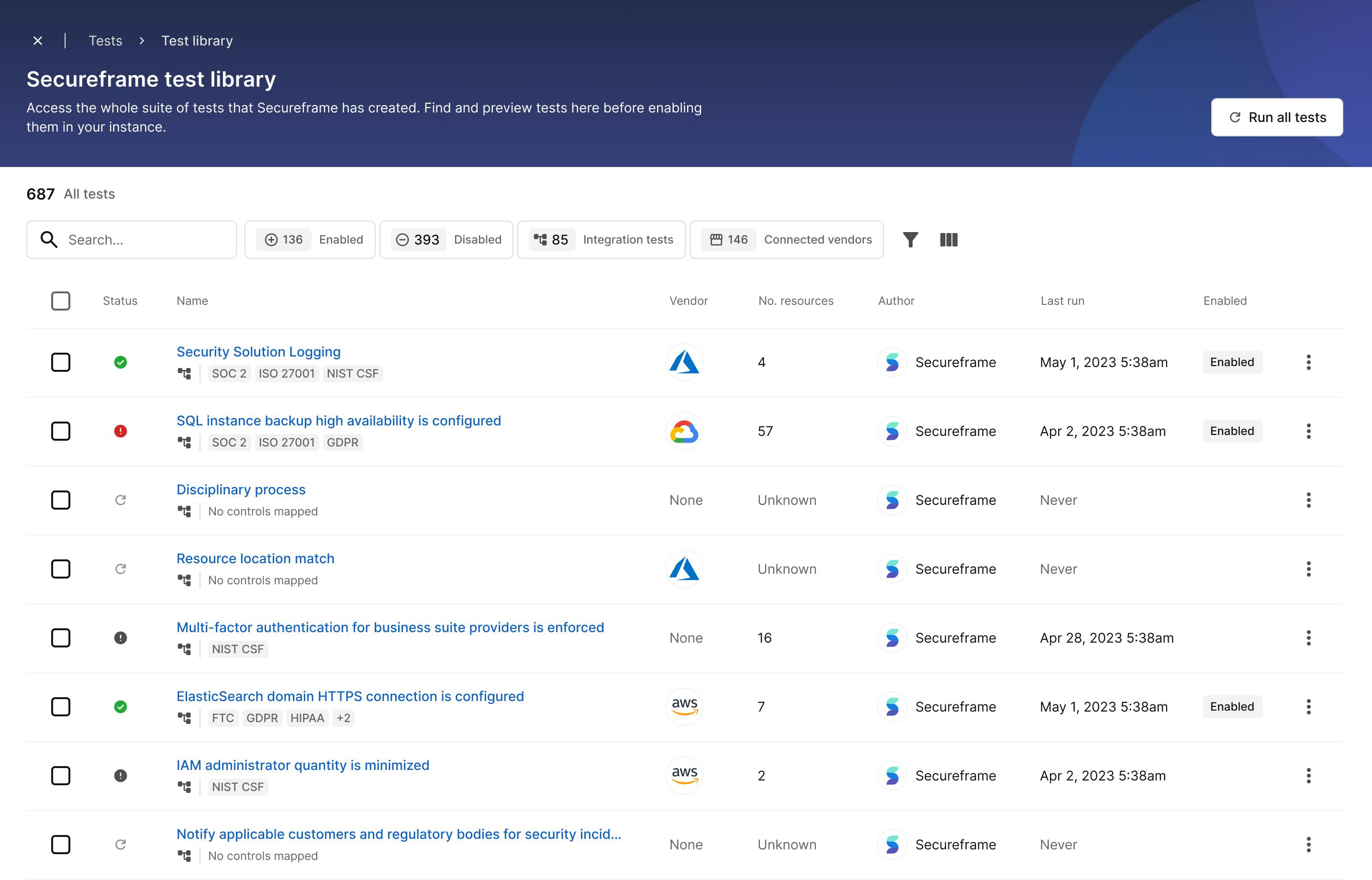The width and height of the screenshot is (1372, 880).
Task: Toggle the checkbox for Disciplinary process row
Action: coord(61,499)
